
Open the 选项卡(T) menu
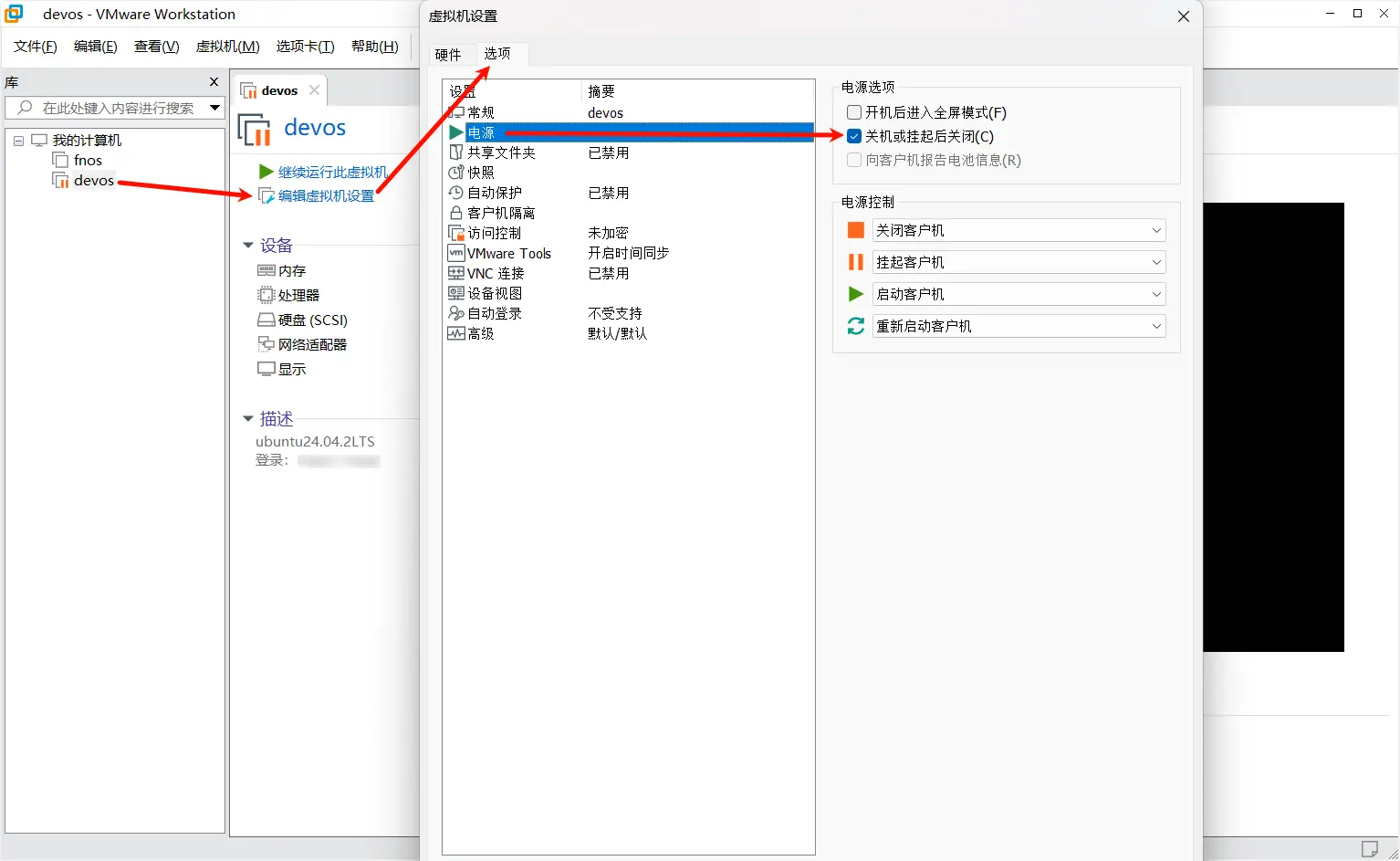click(x=305, y=47)
